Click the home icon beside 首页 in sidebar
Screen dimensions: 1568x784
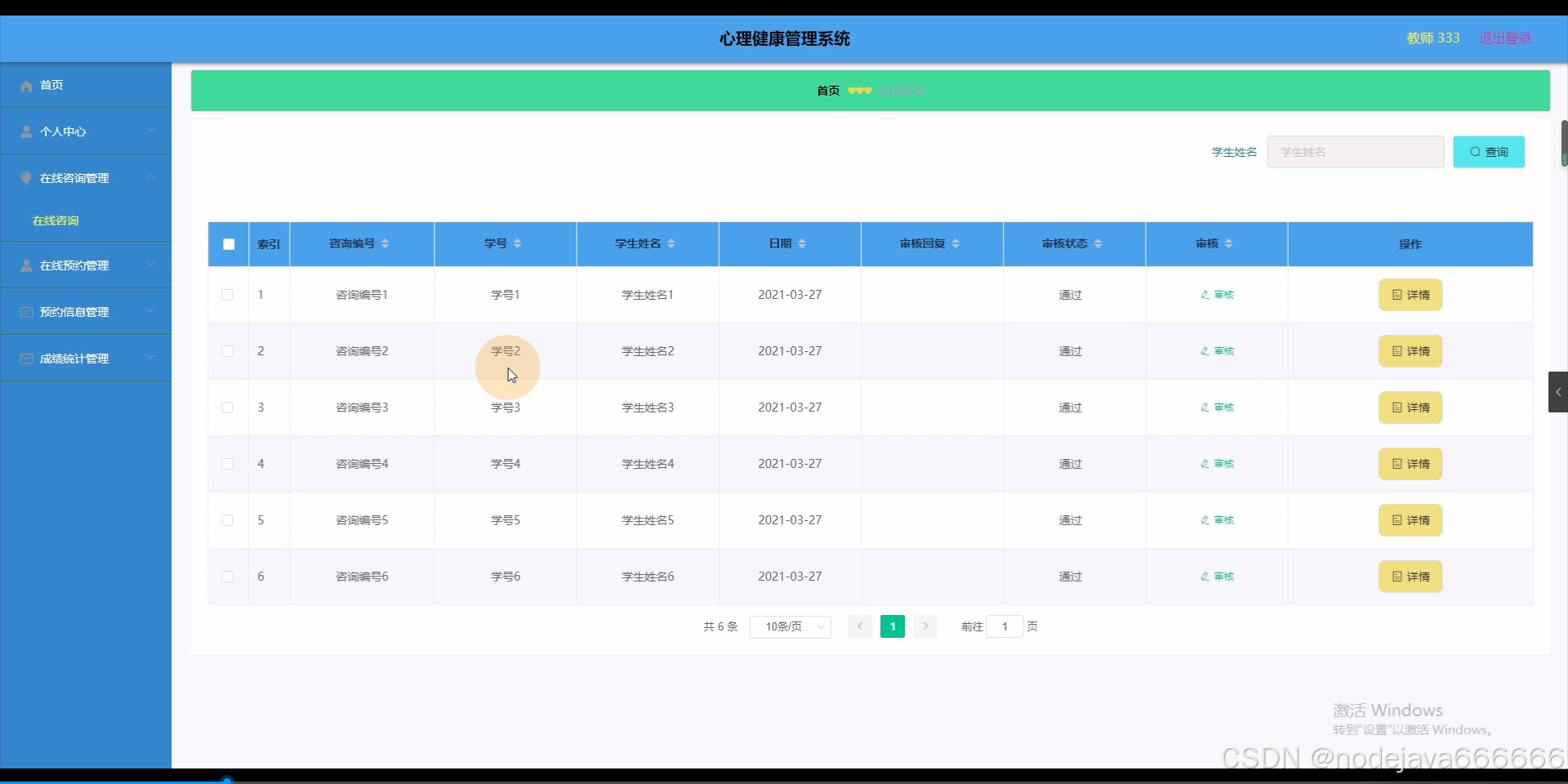pyautogui.click(x=26, y=85)
